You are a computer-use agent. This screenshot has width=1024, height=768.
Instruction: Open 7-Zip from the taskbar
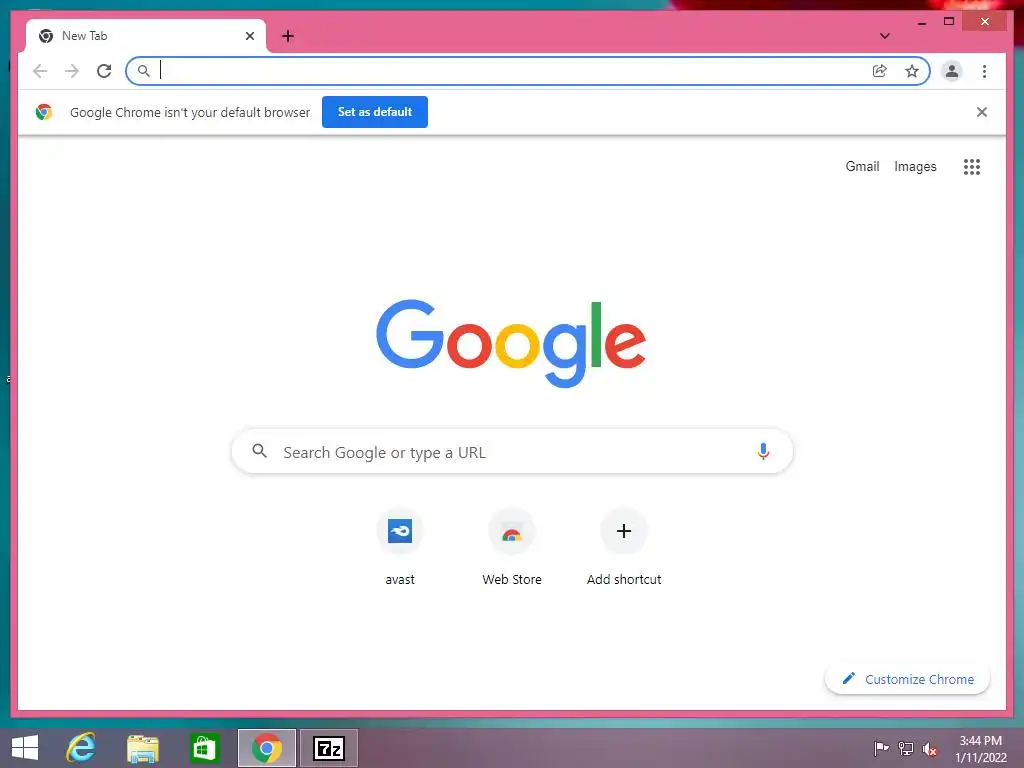pyautogui.click(x=328, y=748)
